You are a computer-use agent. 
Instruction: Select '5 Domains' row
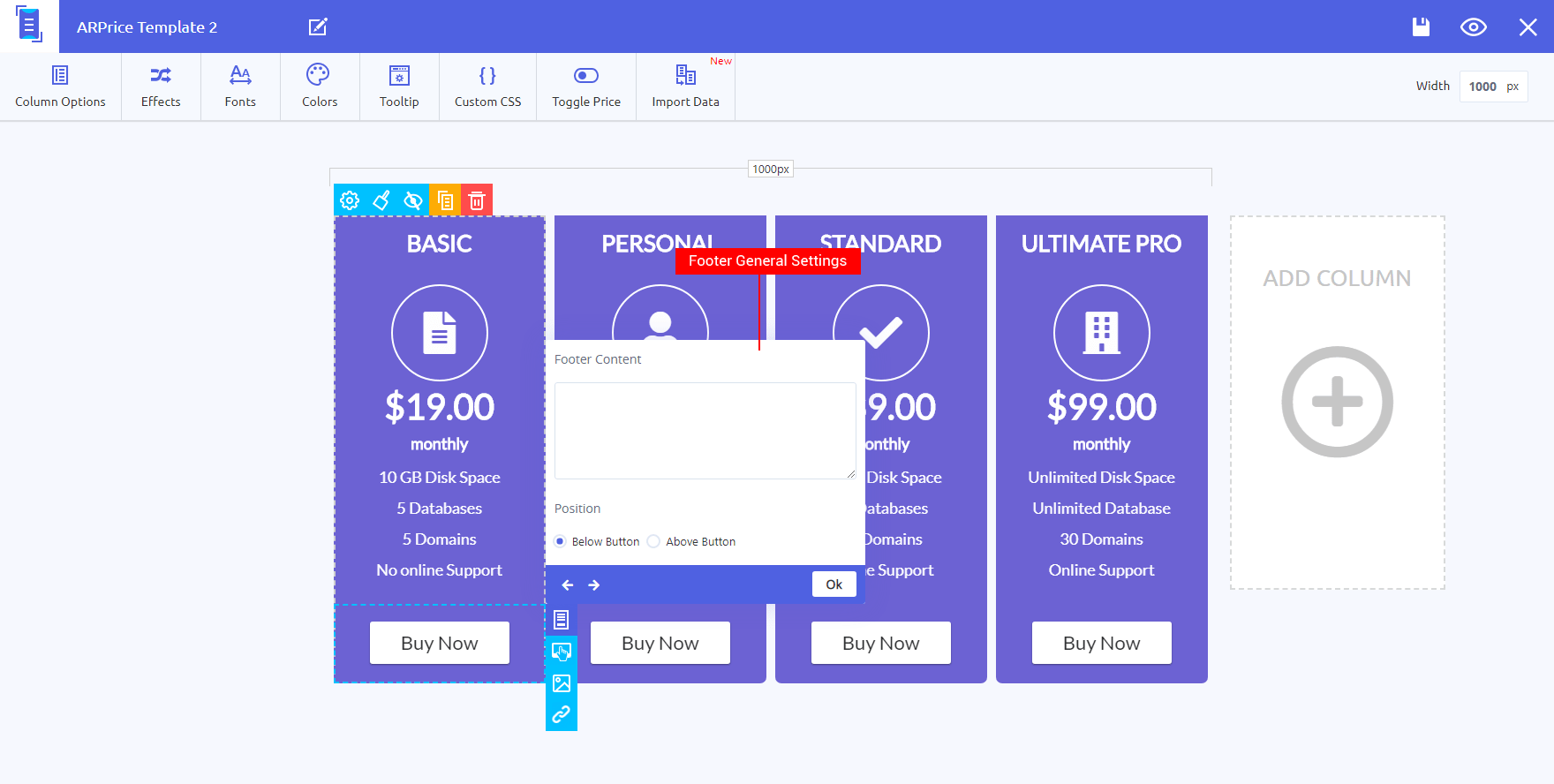click(440, 539)
